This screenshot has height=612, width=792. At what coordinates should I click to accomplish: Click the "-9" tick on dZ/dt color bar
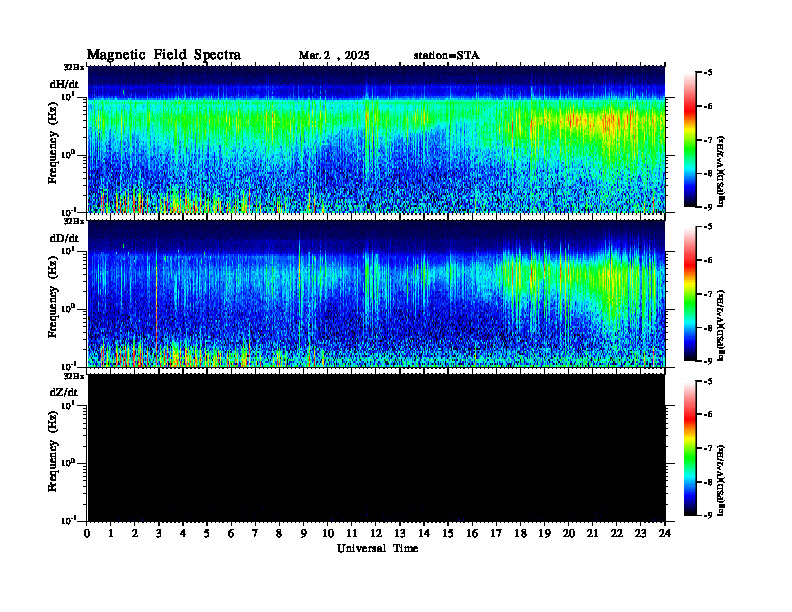click(707, 515)
